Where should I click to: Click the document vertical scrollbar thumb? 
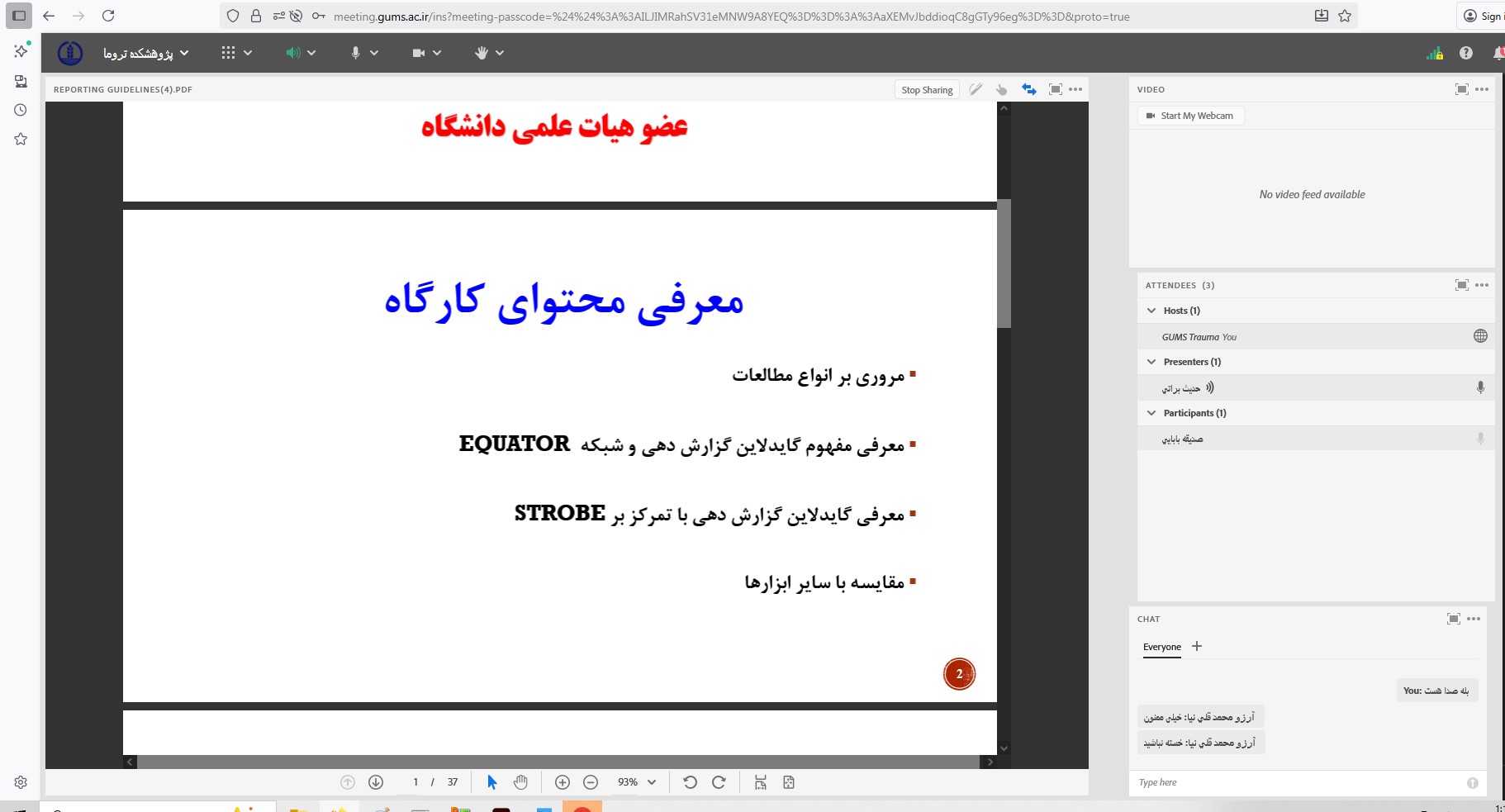(1004, 264)
